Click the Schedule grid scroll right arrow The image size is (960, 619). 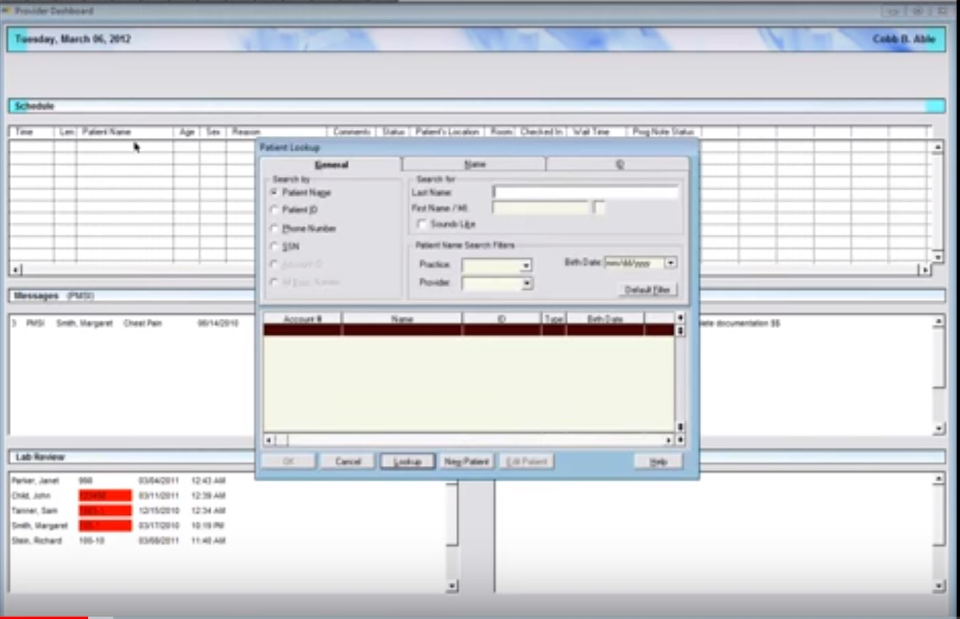pos(925,269)
